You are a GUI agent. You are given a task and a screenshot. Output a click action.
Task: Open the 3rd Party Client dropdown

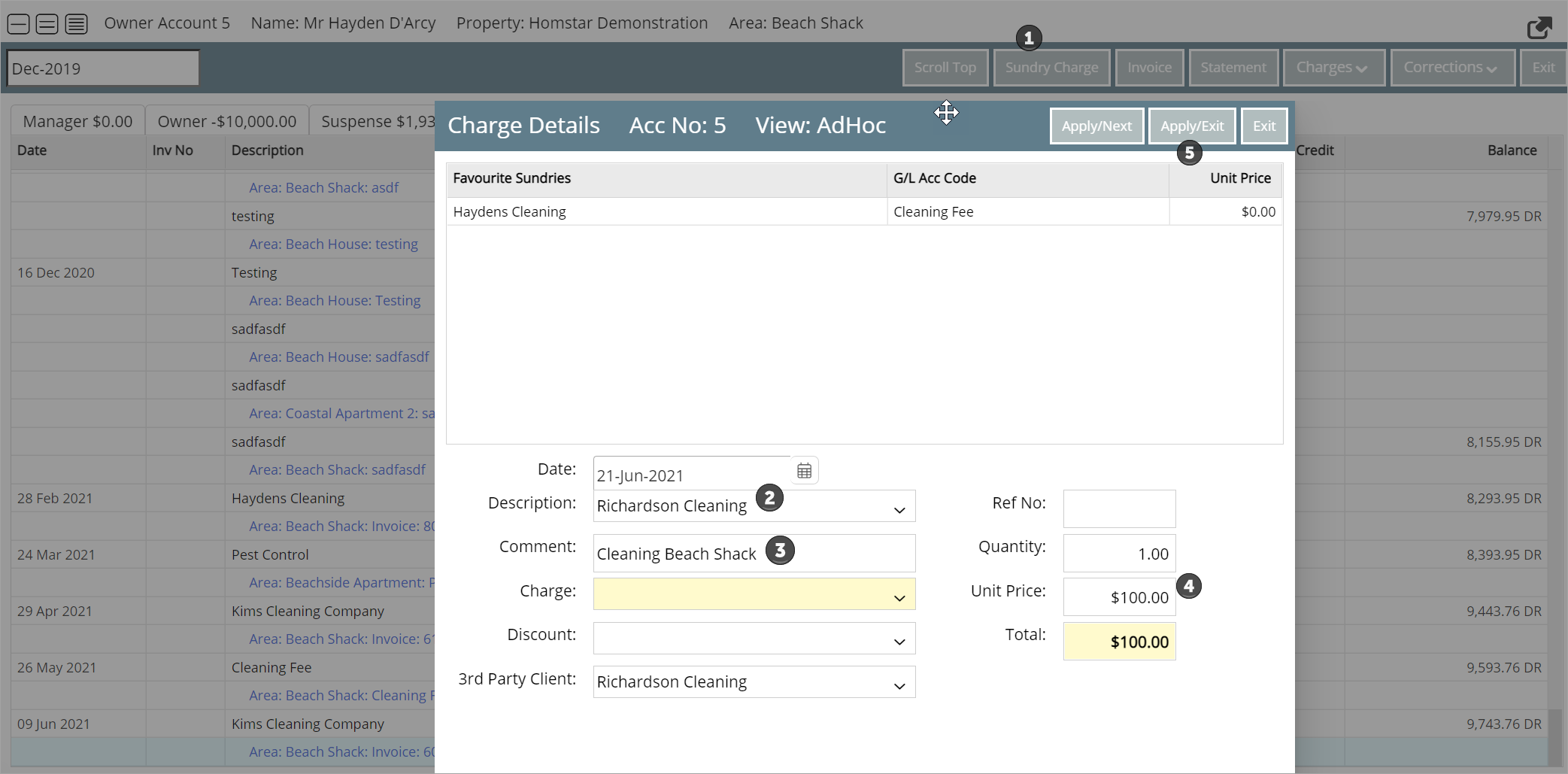(899, 686)
